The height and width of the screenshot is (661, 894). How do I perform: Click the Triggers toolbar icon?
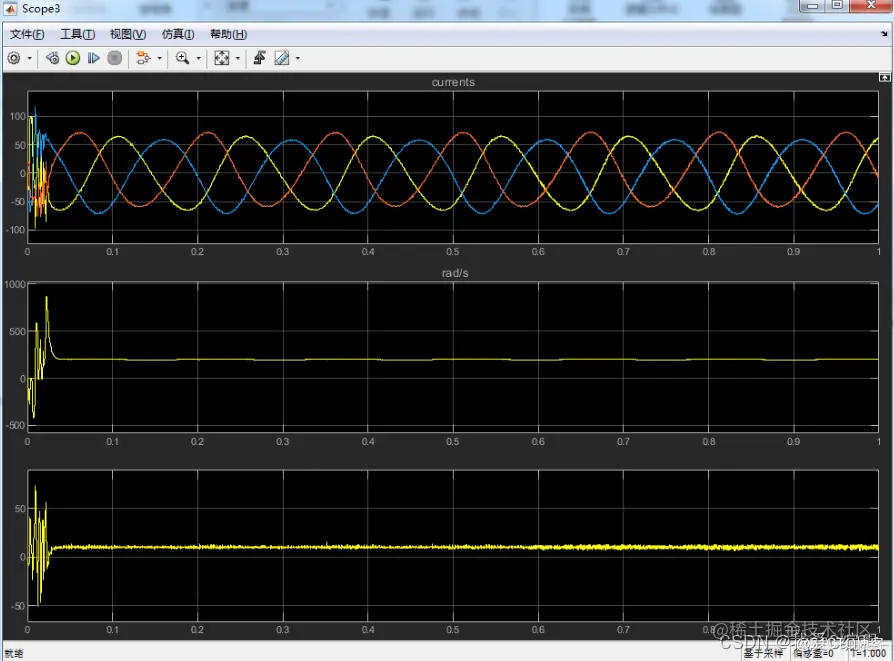[259, 58]
